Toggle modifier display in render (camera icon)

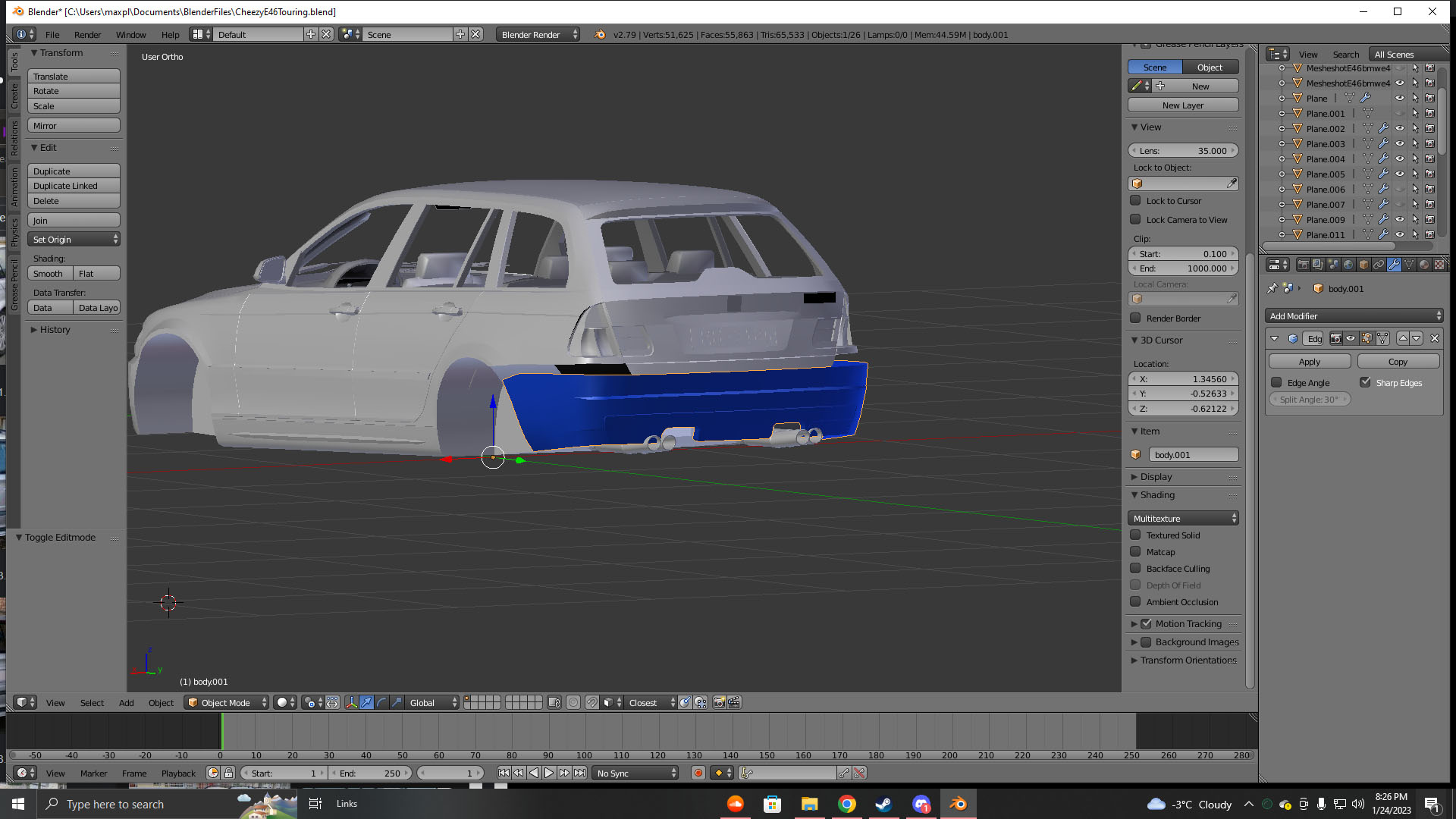[x=1336, y=338]
